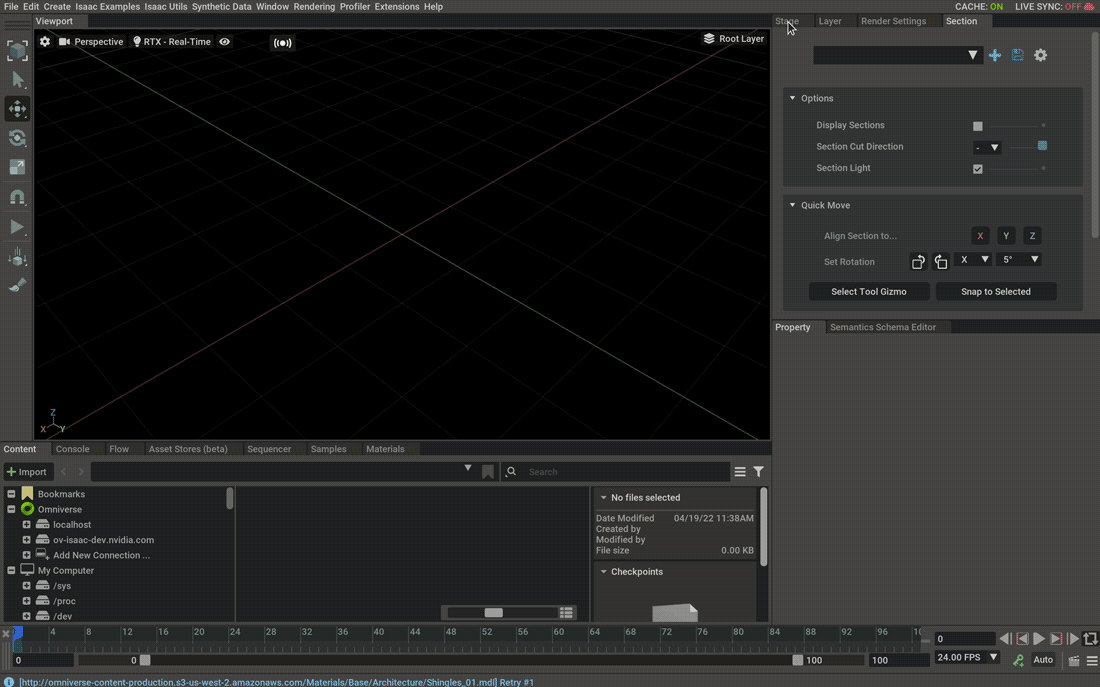
Task: Choose the Rotate tool in left toolbar
Action: click(18, 138)
